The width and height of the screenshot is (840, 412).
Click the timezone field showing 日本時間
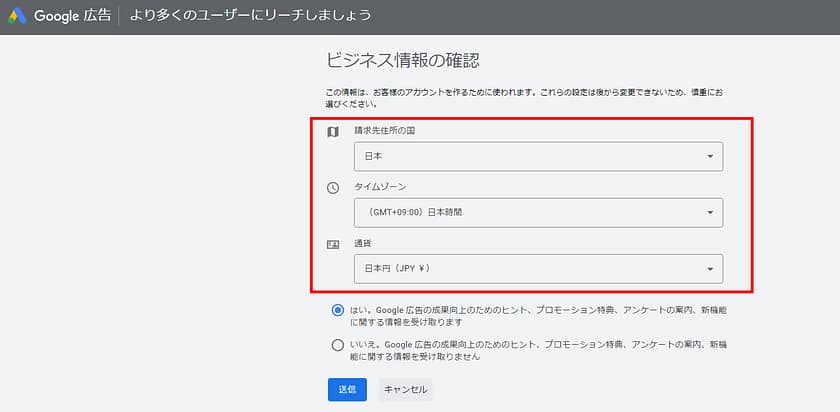[x=520, y=212]
